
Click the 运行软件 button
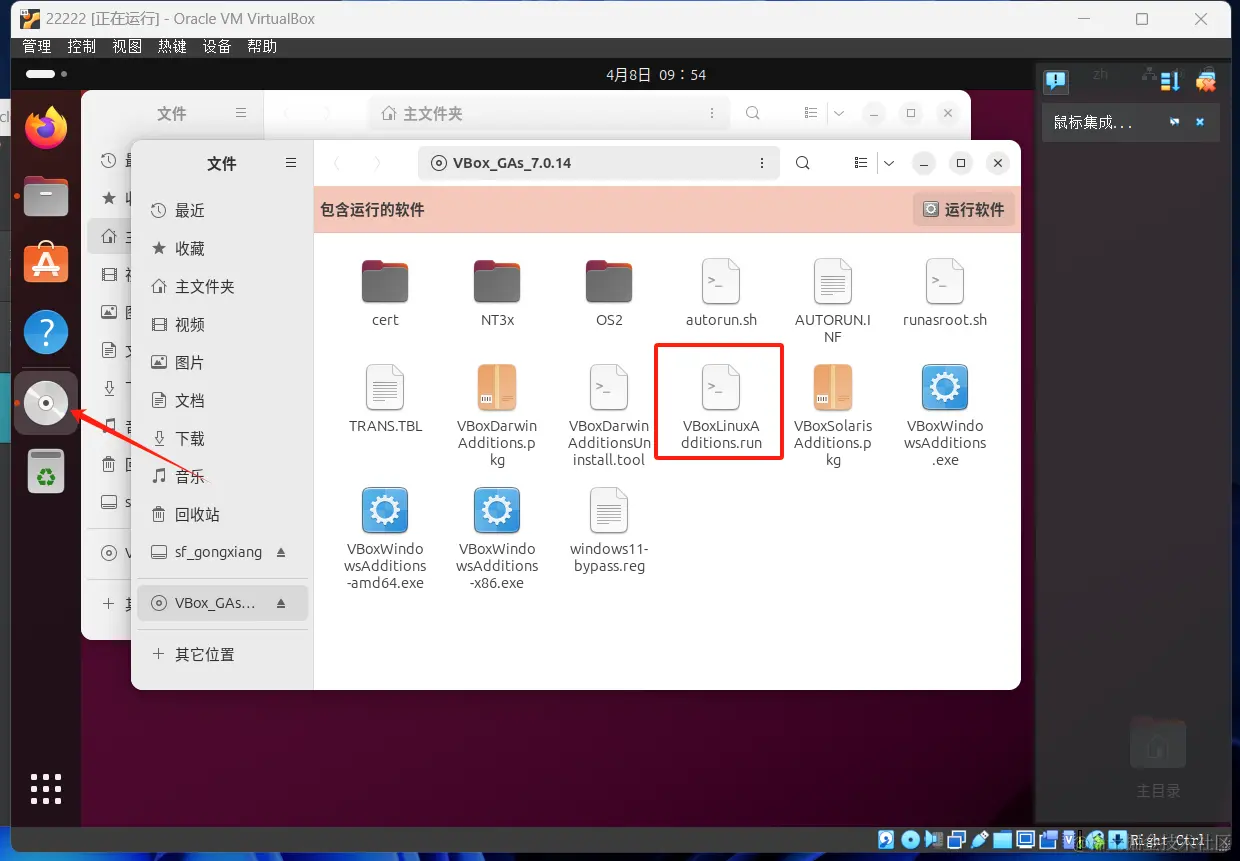pyautogui.click(x=964, y=209)
